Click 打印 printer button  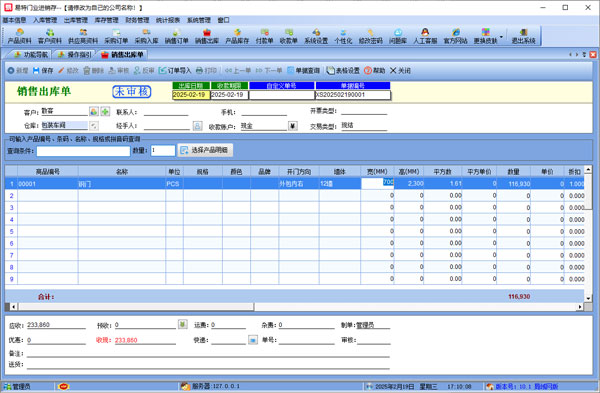pos(206,70)
